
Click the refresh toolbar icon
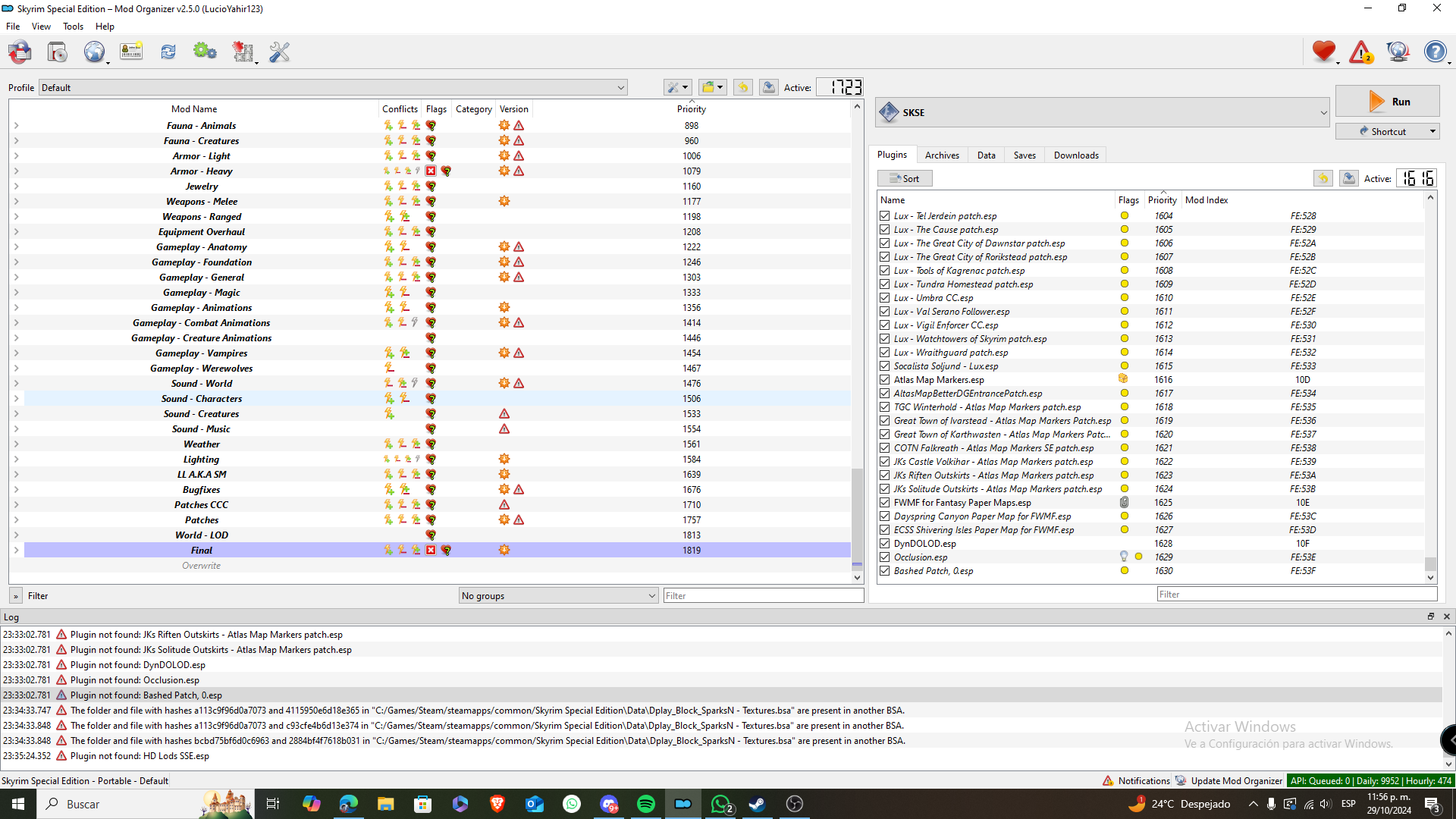[x=168, y=52]
